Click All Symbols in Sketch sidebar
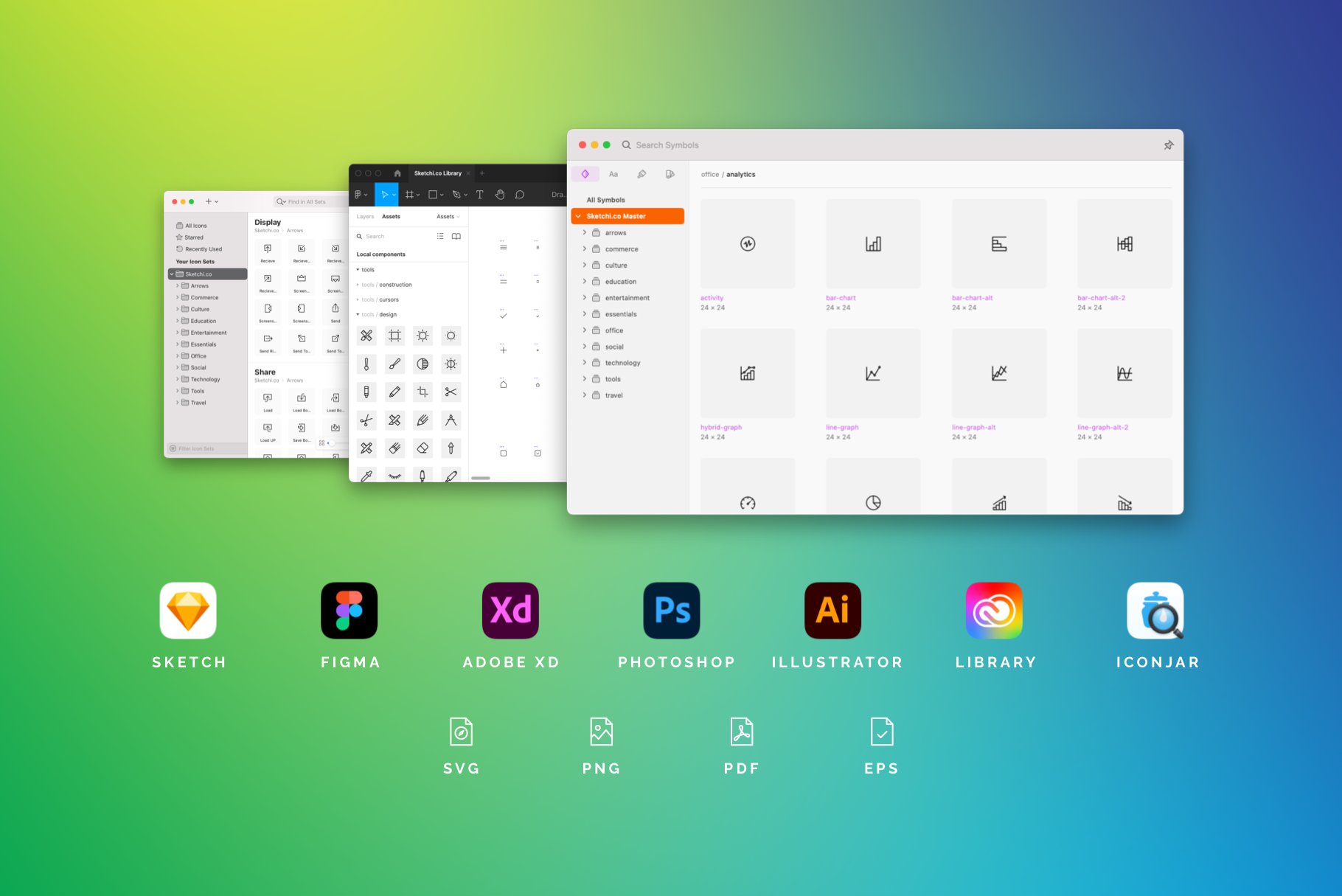The width and height of the screenshot is (1342, 896). click(x=605, y=200)
